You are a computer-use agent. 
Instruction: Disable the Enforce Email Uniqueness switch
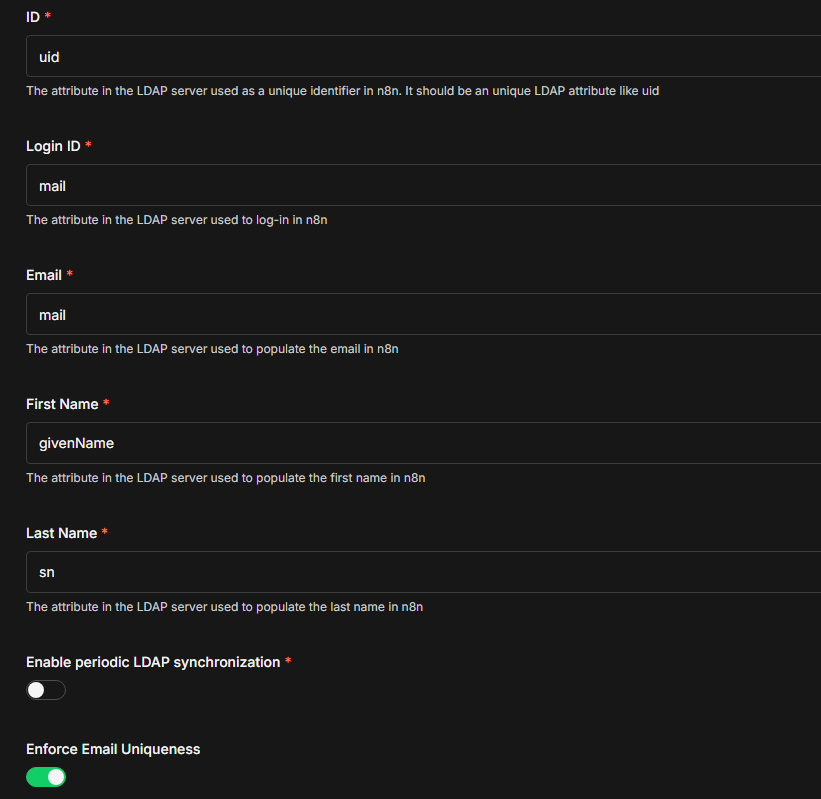(x=46, y=777)
